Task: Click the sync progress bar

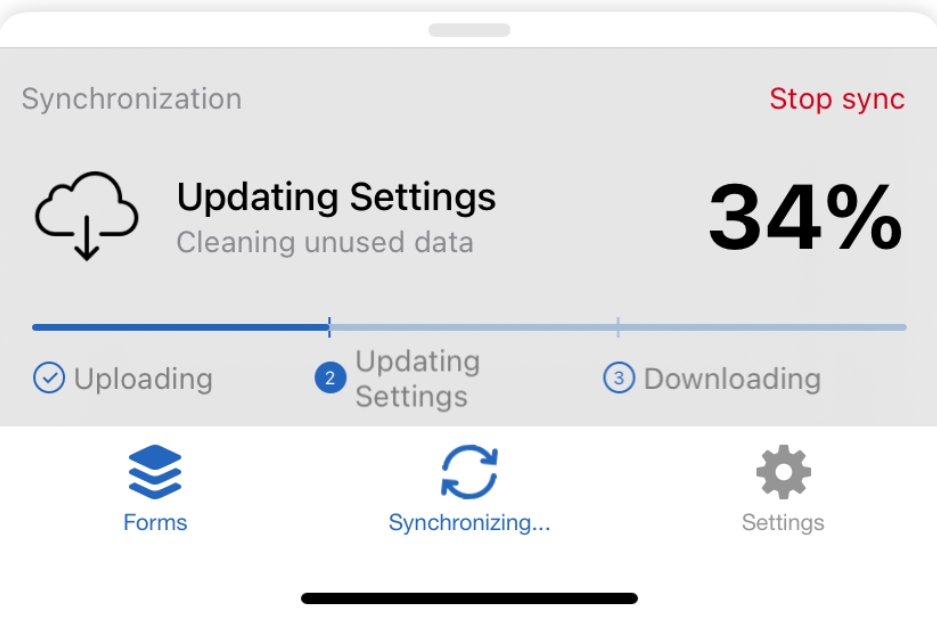Action: [x=469, y=327]
